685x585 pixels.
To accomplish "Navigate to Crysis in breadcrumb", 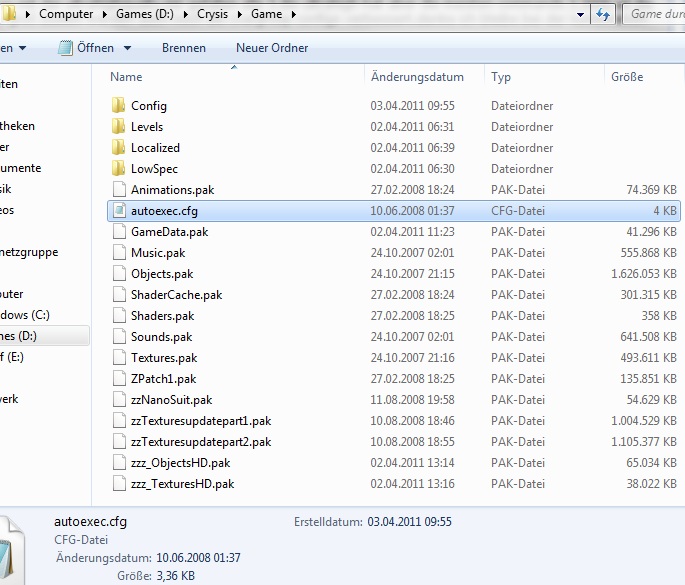I will [x=212, y=14].
